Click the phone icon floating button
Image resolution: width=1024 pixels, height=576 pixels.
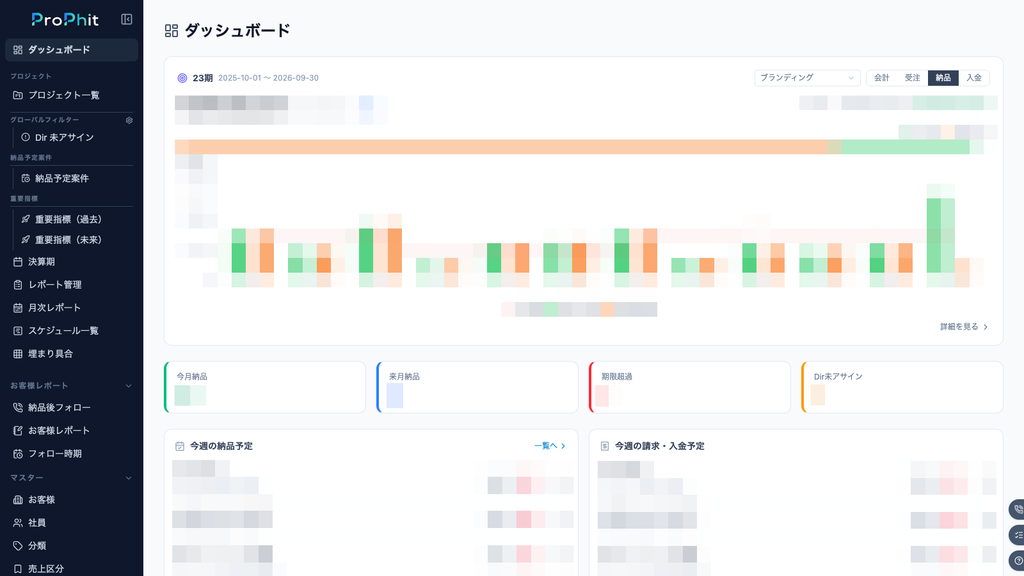click(x=1017, y=509)
